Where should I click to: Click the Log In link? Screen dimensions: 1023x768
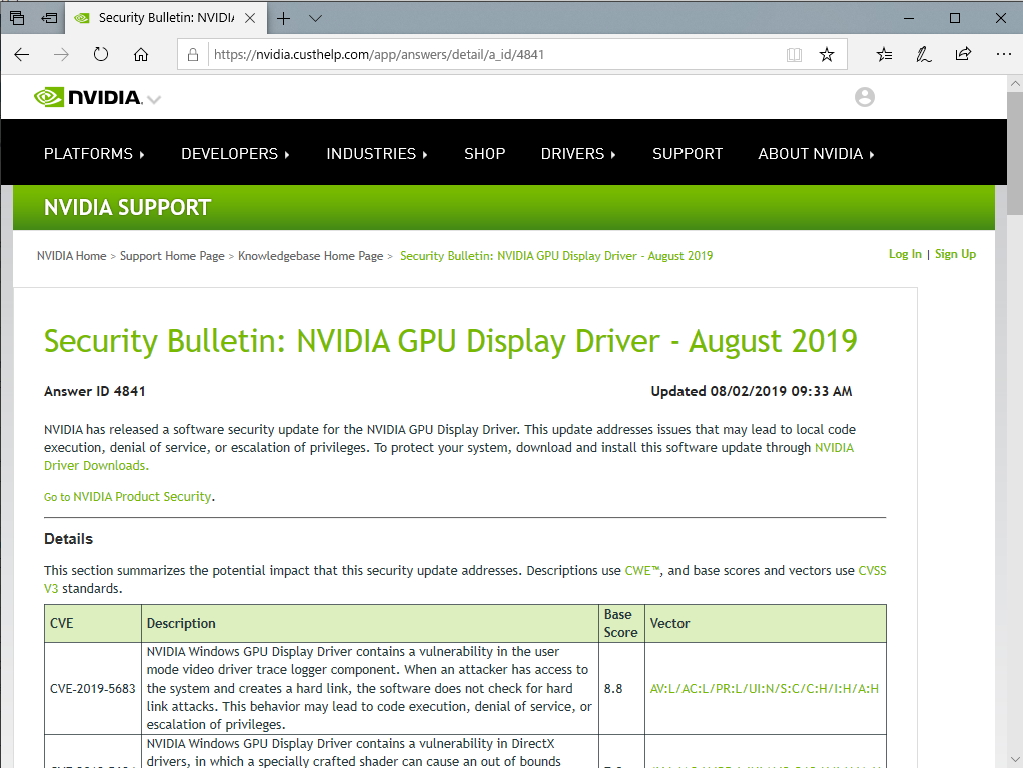[x=905, y=254]
